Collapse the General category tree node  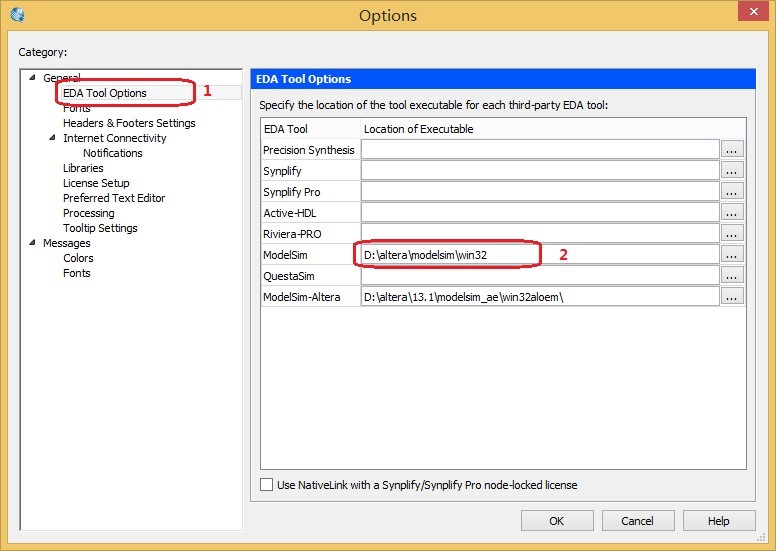tap(32, 78)
